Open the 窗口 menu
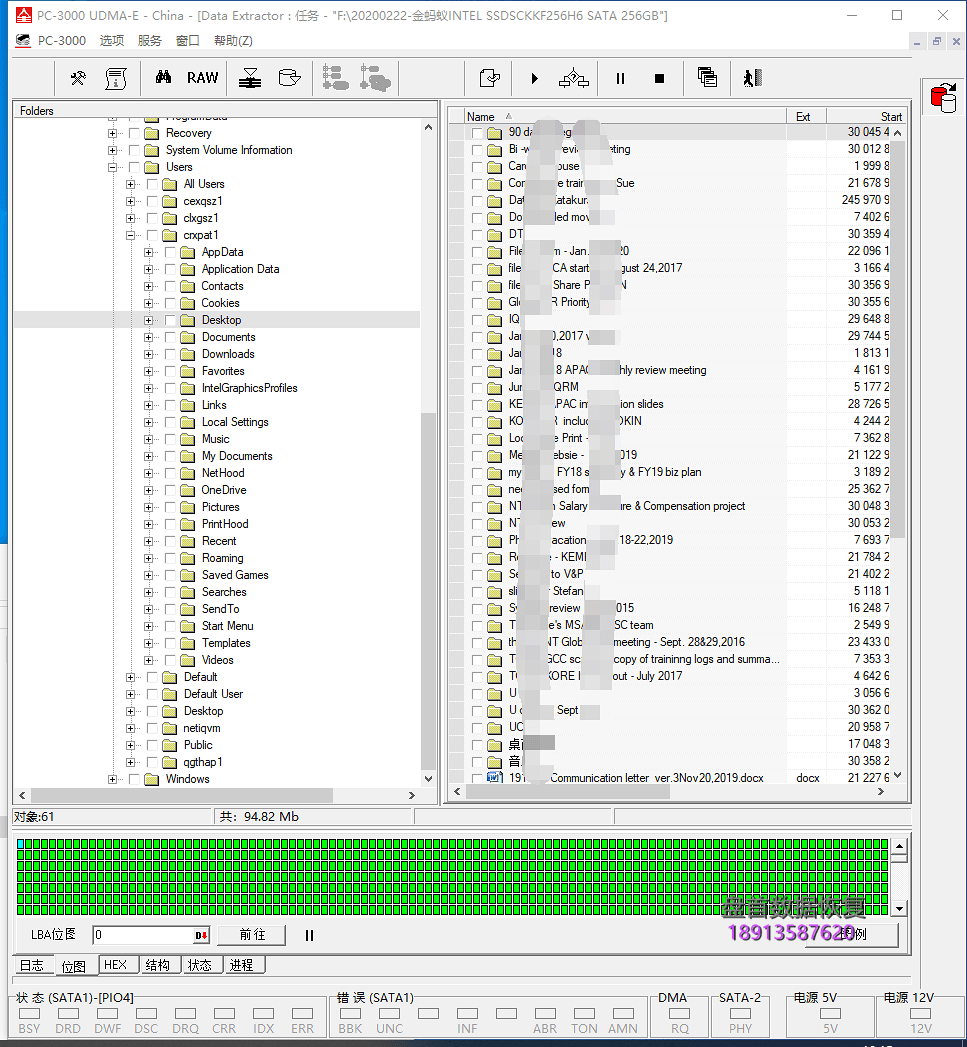Screen dimensions: 967x1047 click(x=188, y=41)
